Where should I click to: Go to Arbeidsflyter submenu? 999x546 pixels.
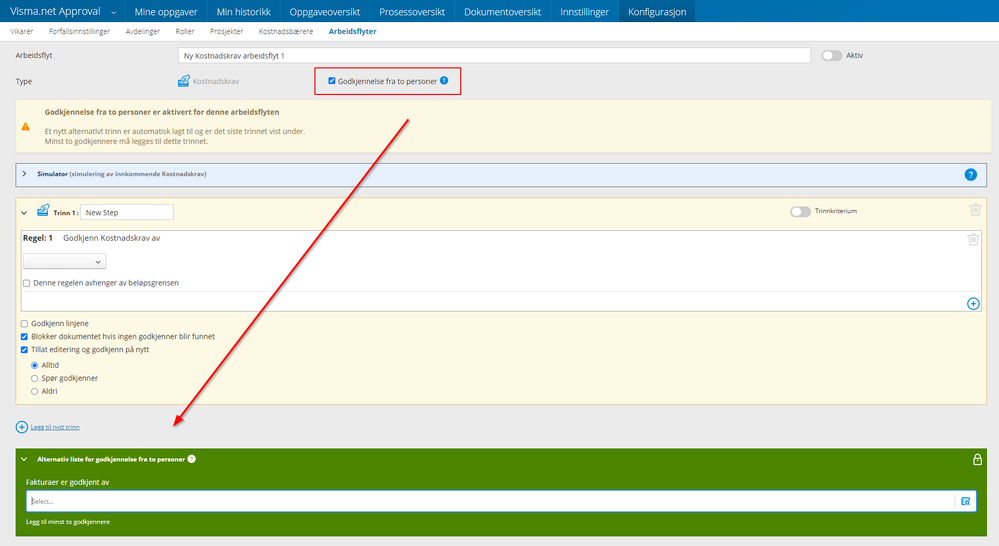pos(352,31)
